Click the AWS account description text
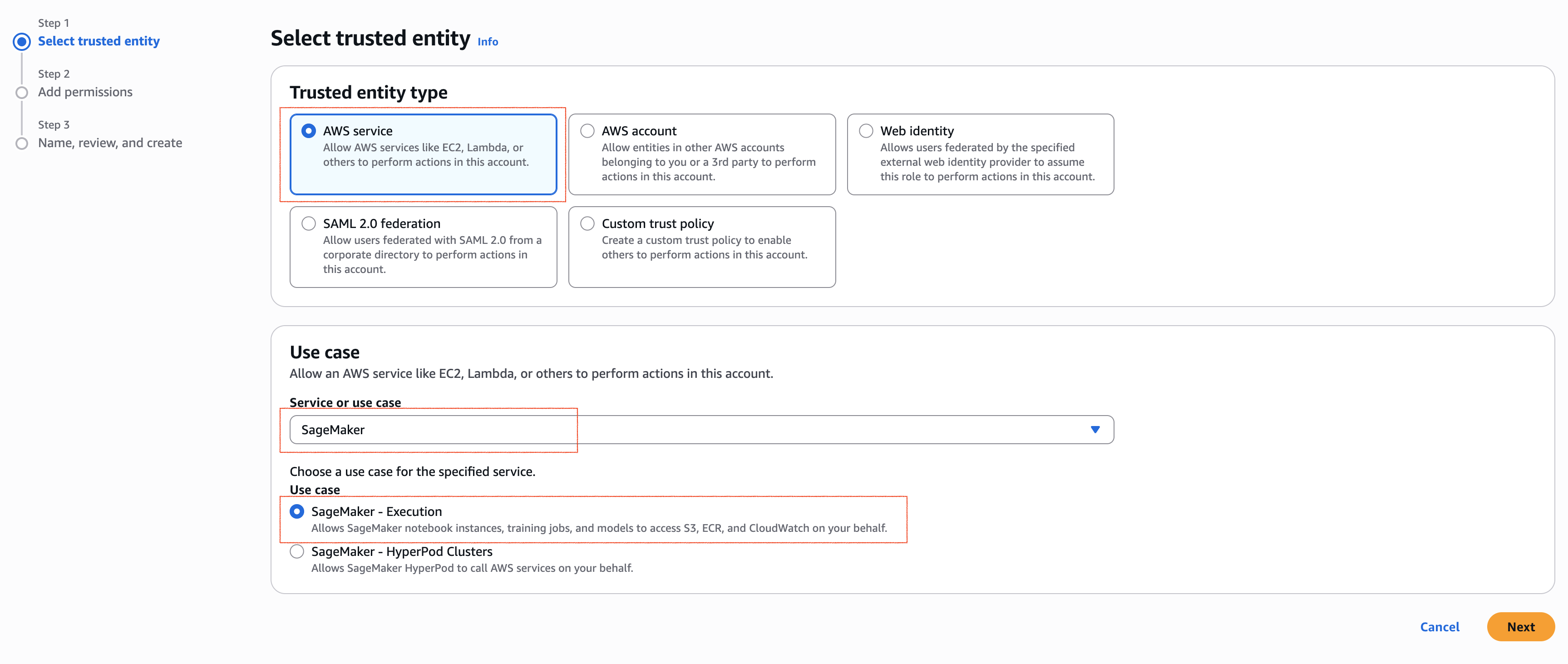The width and height of the screenshot is (1568, 664). coord(709,162)
